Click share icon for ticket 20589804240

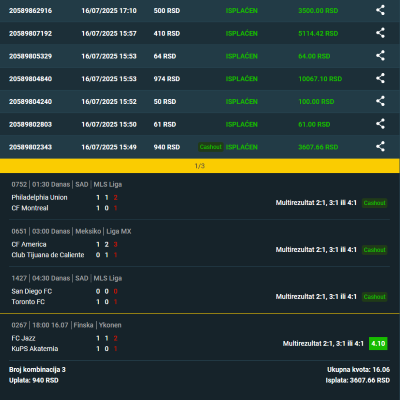[380, 101]
